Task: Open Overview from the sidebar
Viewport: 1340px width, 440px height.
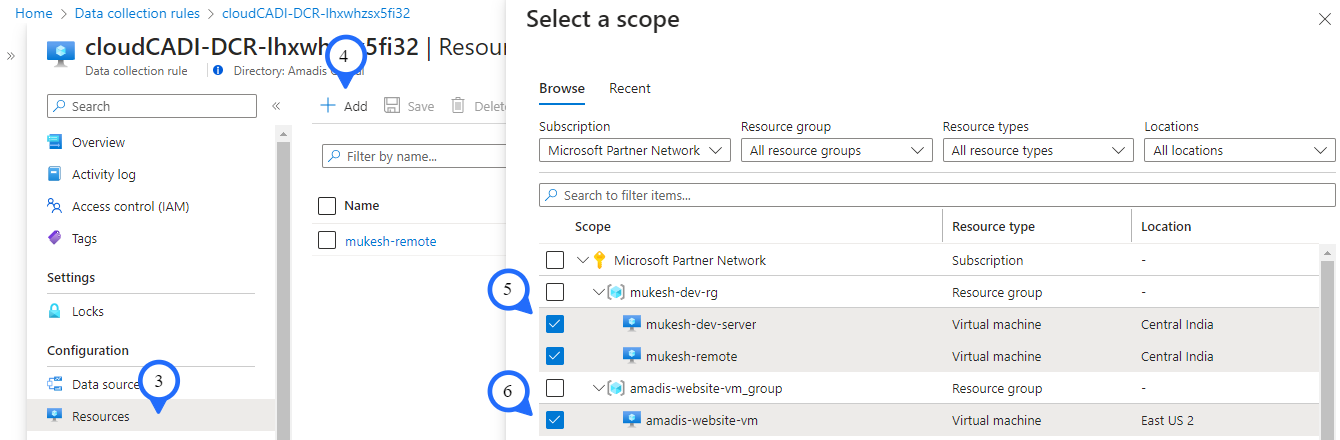Action: click(98, 142)
